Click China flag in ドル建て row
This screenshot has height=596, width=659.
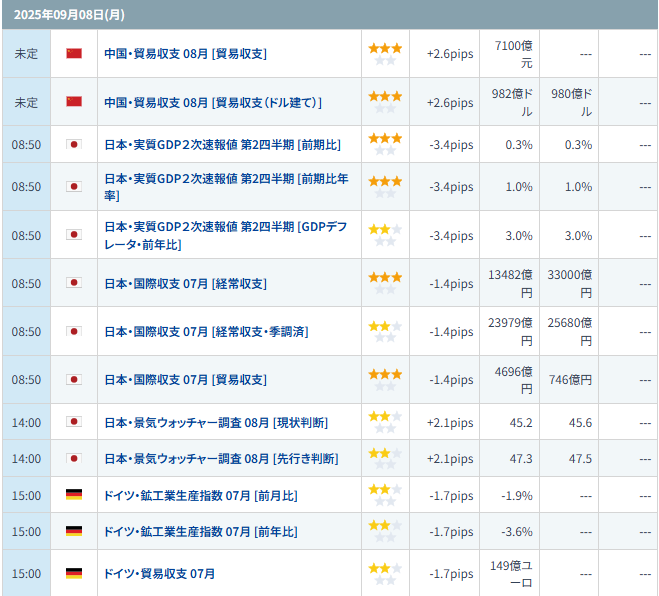(x=74, y=101)
